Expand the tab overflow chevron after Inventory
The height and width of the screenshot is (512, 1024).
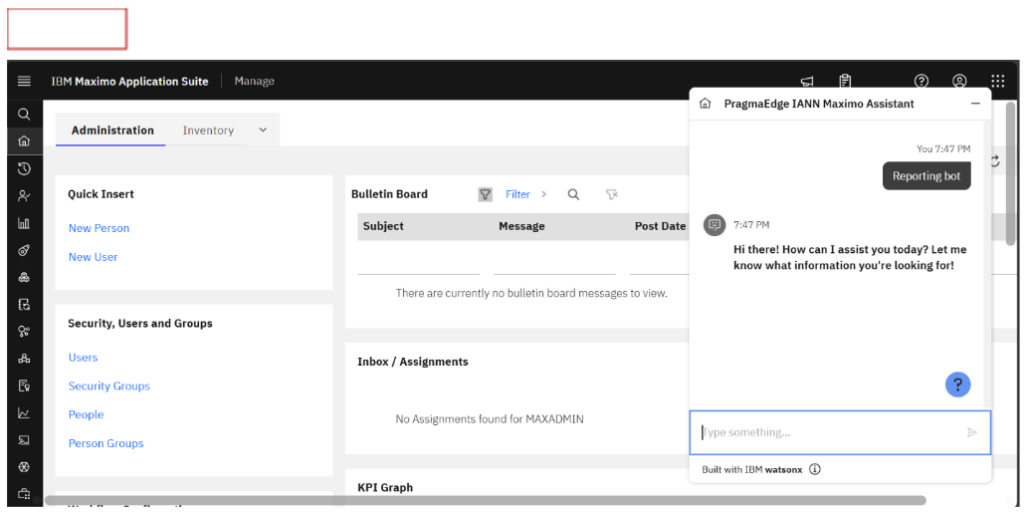tap(263, 130)
